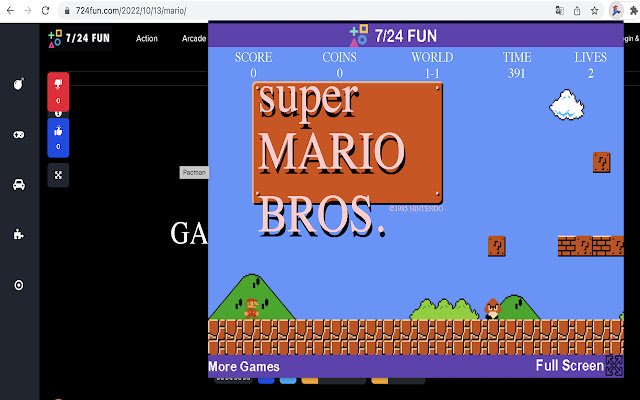Image resolution: width=640 pixels, height=400 pixels.
Task: Open the translate page icon in address bar
Action: [560, 11]
